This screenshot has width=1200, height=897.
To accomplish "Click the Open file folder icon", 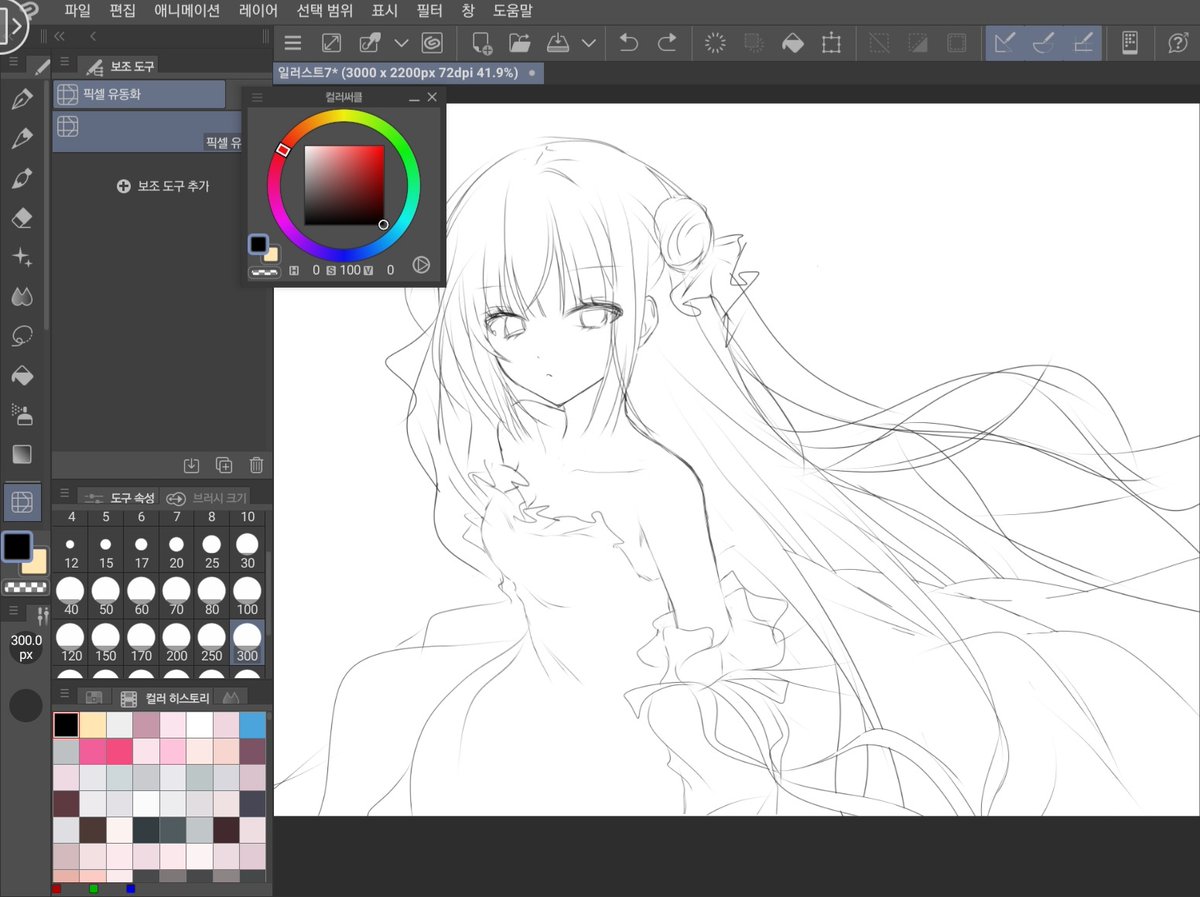I will 519,43.
